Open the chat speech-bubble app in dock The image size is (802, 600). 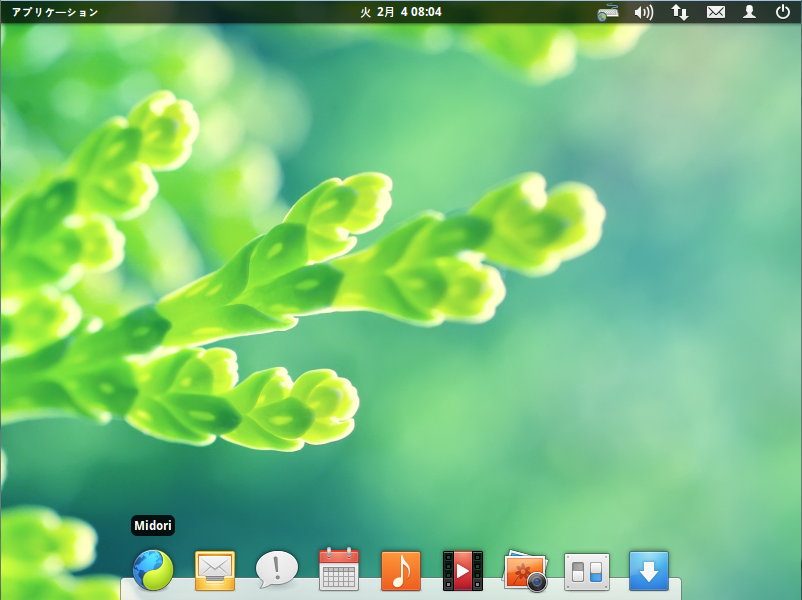coord(277,569)
